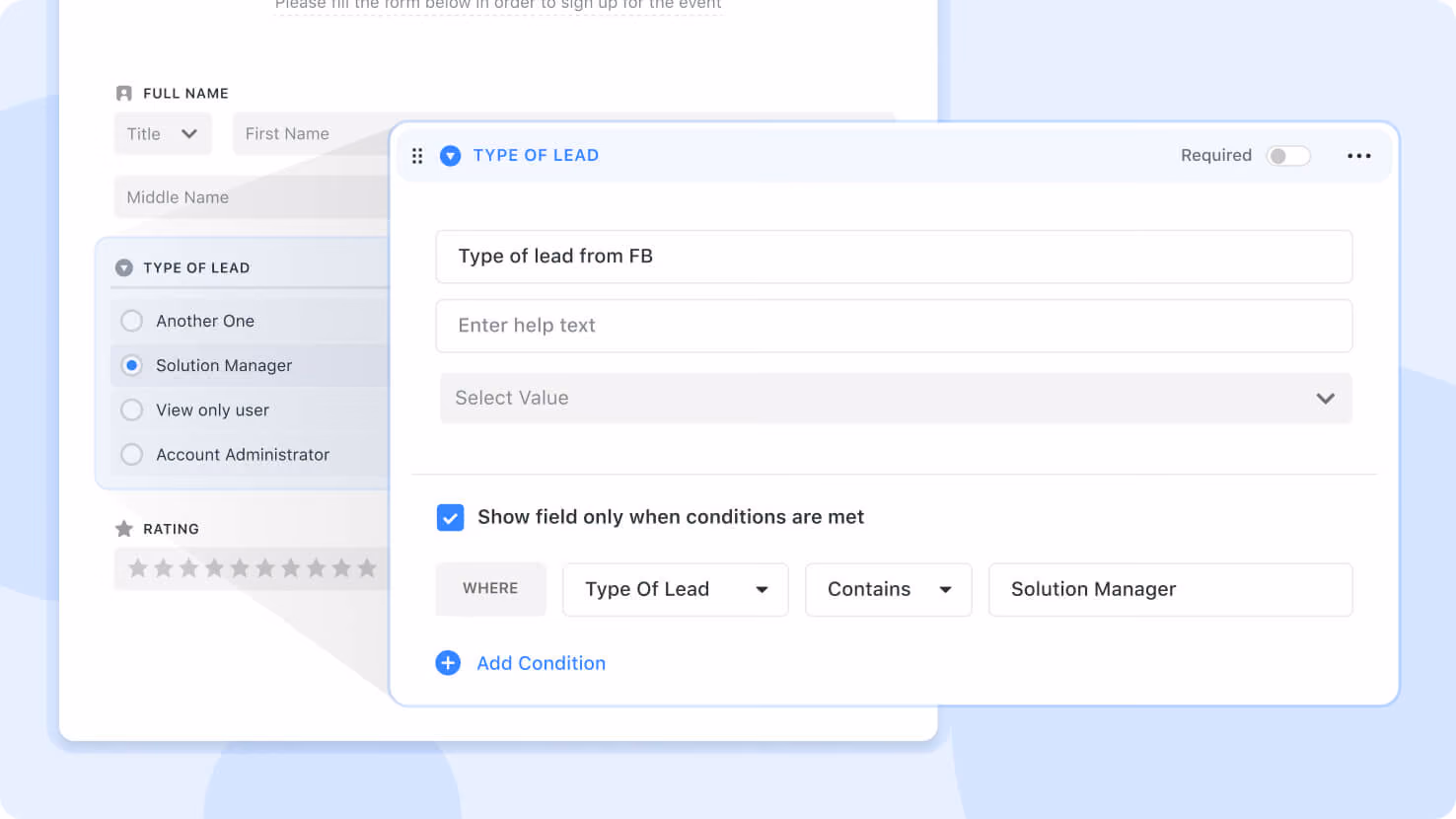
Task: Click the drag handle beside TYPE OF LEAD
Action: click(x=417, y=156)
